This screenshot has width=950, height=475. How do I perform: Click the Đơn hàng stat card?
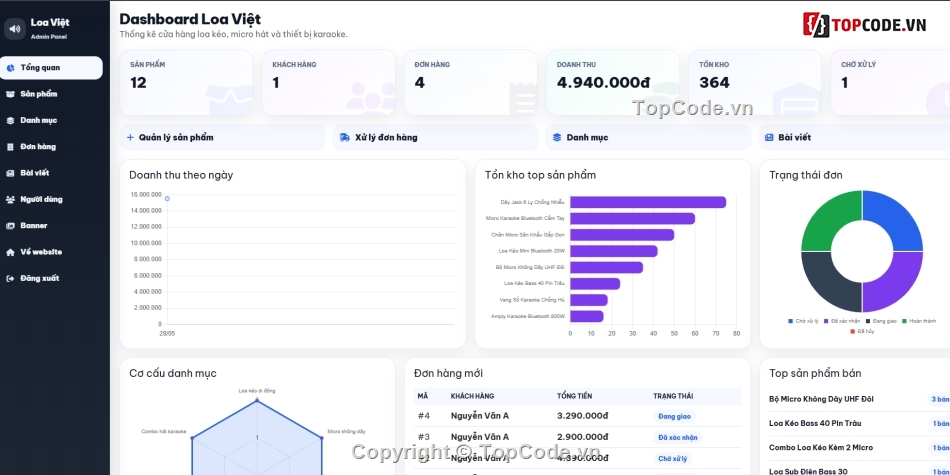click(x=471, y=82)
